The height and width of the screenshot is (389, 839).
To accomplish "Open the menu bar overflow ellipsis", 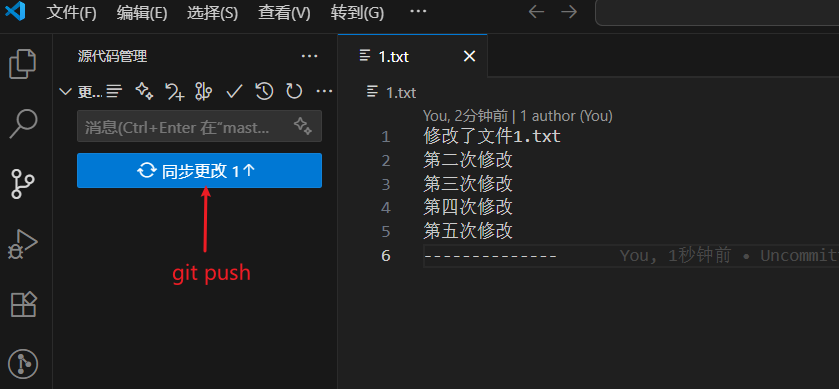I will click(418, 12).
